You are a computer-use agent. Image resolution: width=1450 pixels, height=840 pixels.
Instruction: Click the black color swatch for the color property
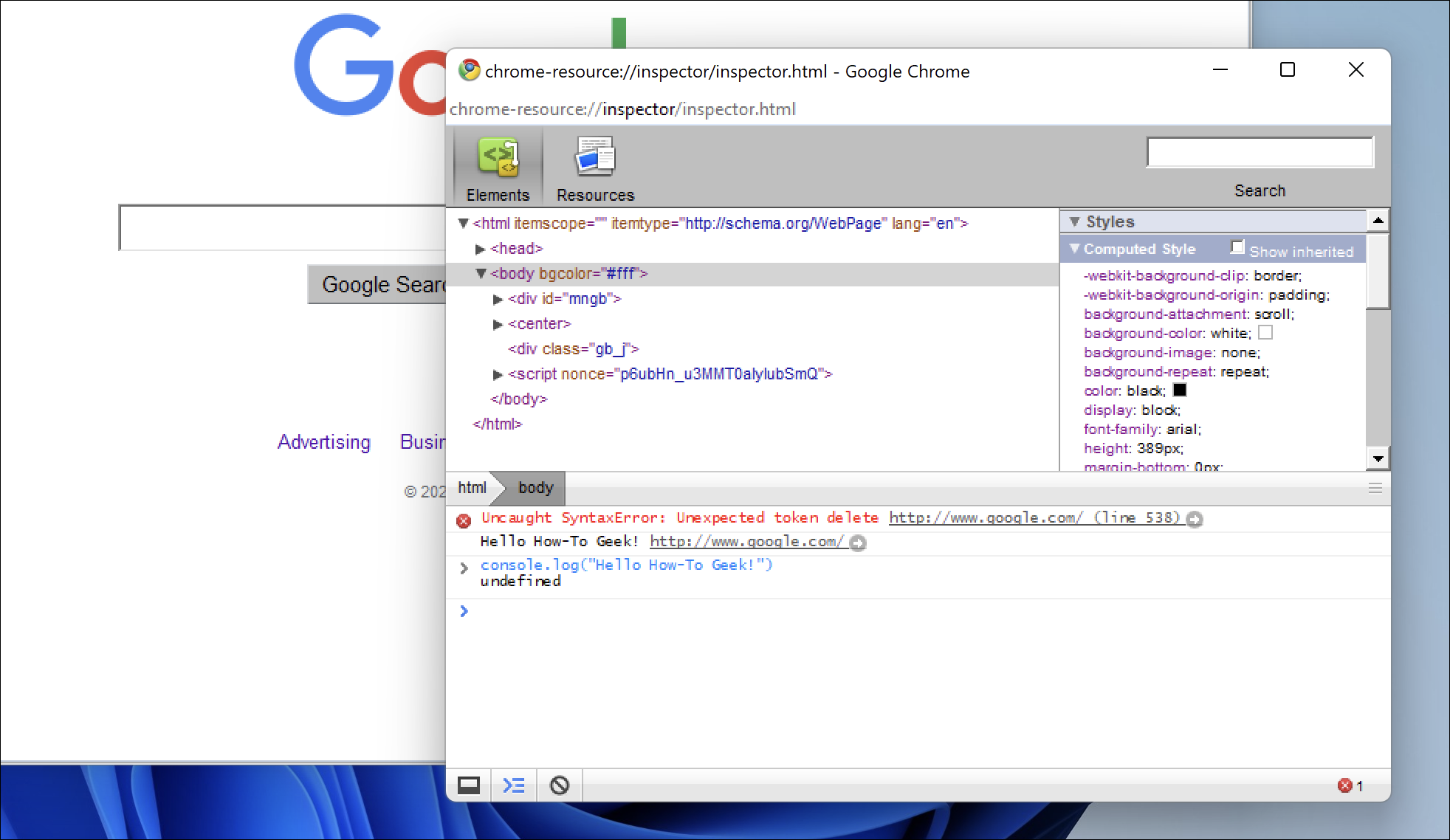[x=1181, y=390]
